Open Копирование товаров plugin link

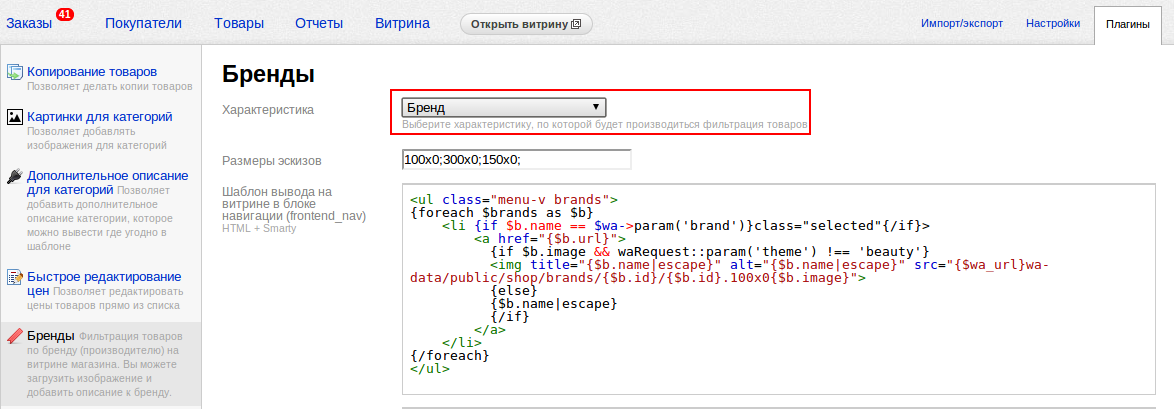pos(92,72)
